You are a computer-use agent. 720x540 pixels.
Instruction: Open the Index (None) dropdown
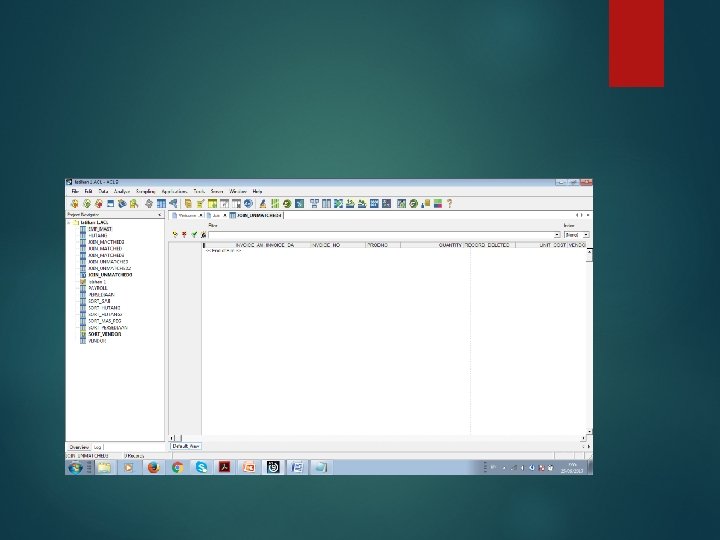tap(576, 235)
